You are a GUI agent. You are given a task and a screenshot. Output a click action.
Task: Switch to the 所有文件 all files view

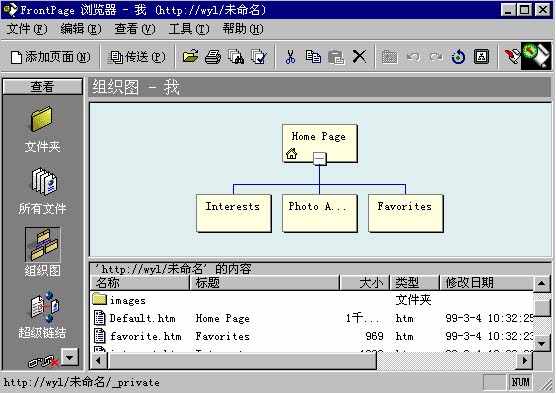pos(43,182)
